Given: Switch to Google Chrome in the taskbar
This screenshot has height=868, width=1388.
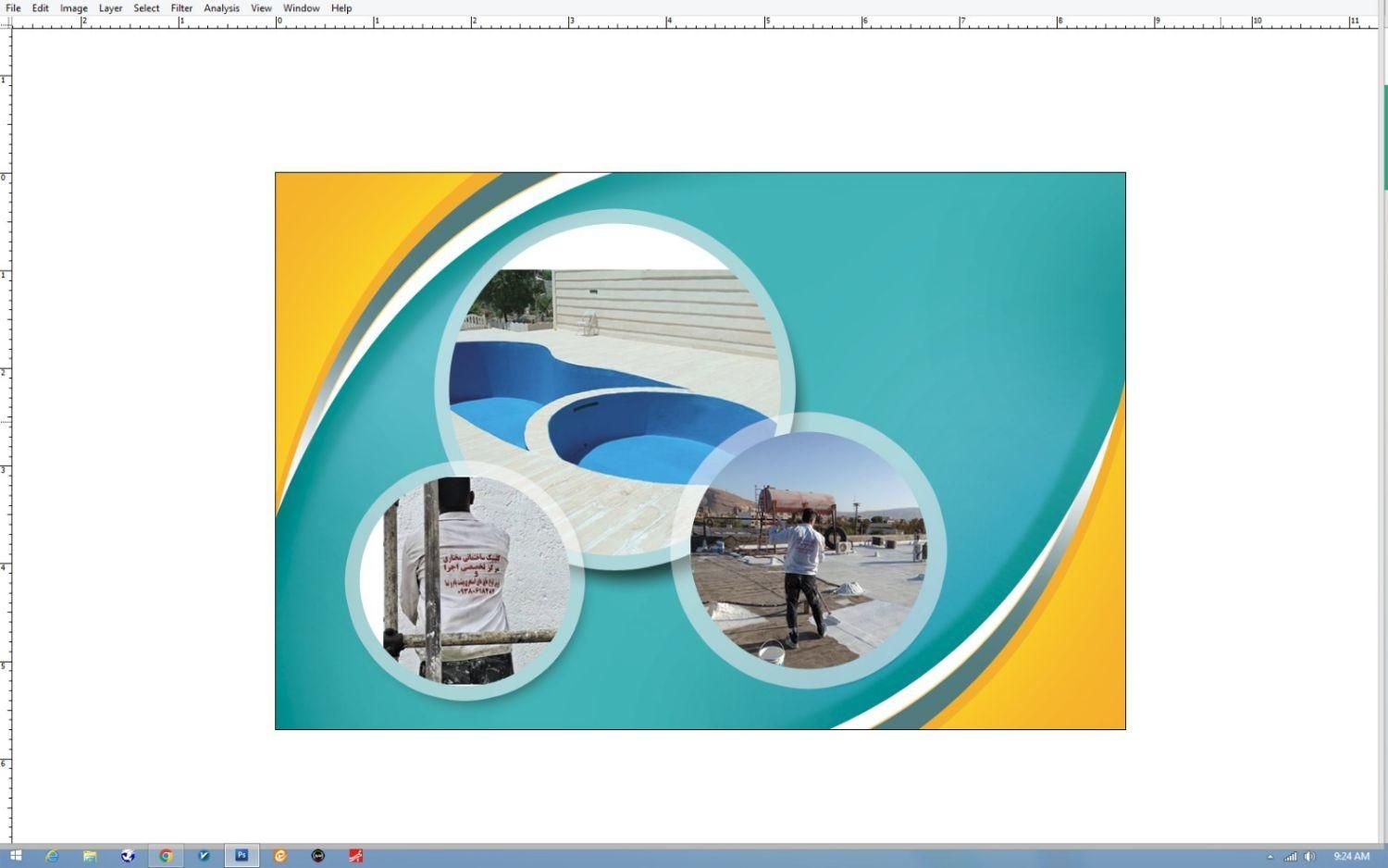Looking at the screenshot, I should click(x=166, y=856).
